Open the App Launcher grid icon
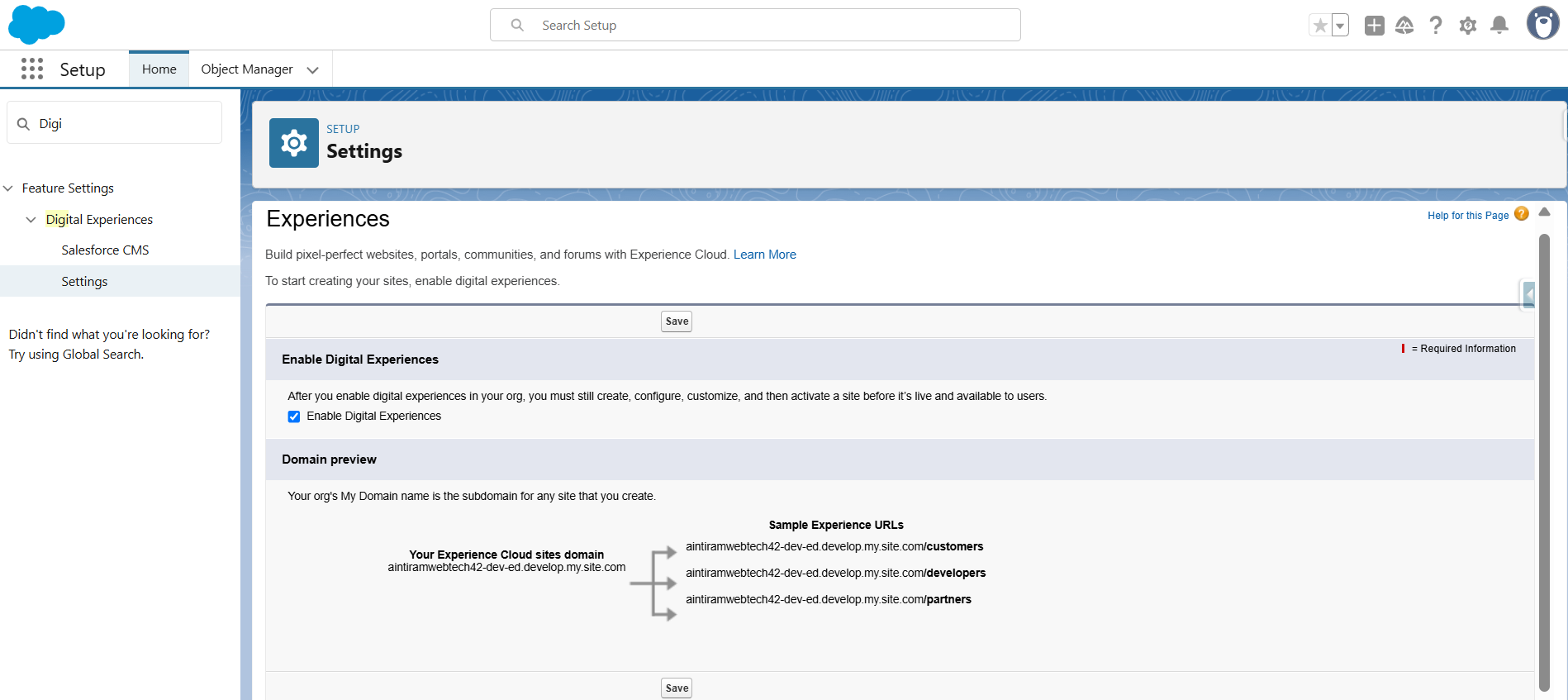The image size is (1568, 700). (31, 69)
